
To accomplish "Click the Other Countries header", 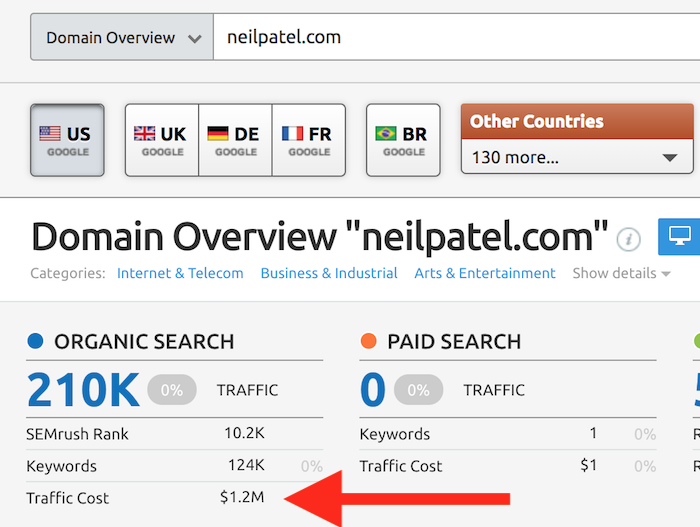I will pyautogui.click(x=577, y=121).
